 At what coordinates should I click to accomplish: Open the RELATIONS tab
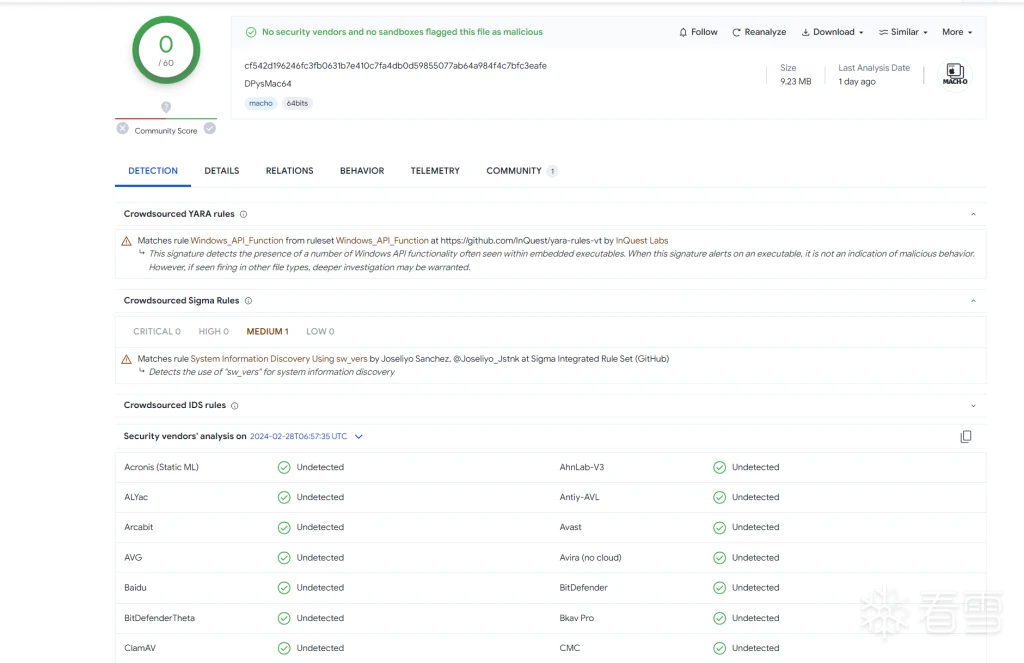pos(289,171)
